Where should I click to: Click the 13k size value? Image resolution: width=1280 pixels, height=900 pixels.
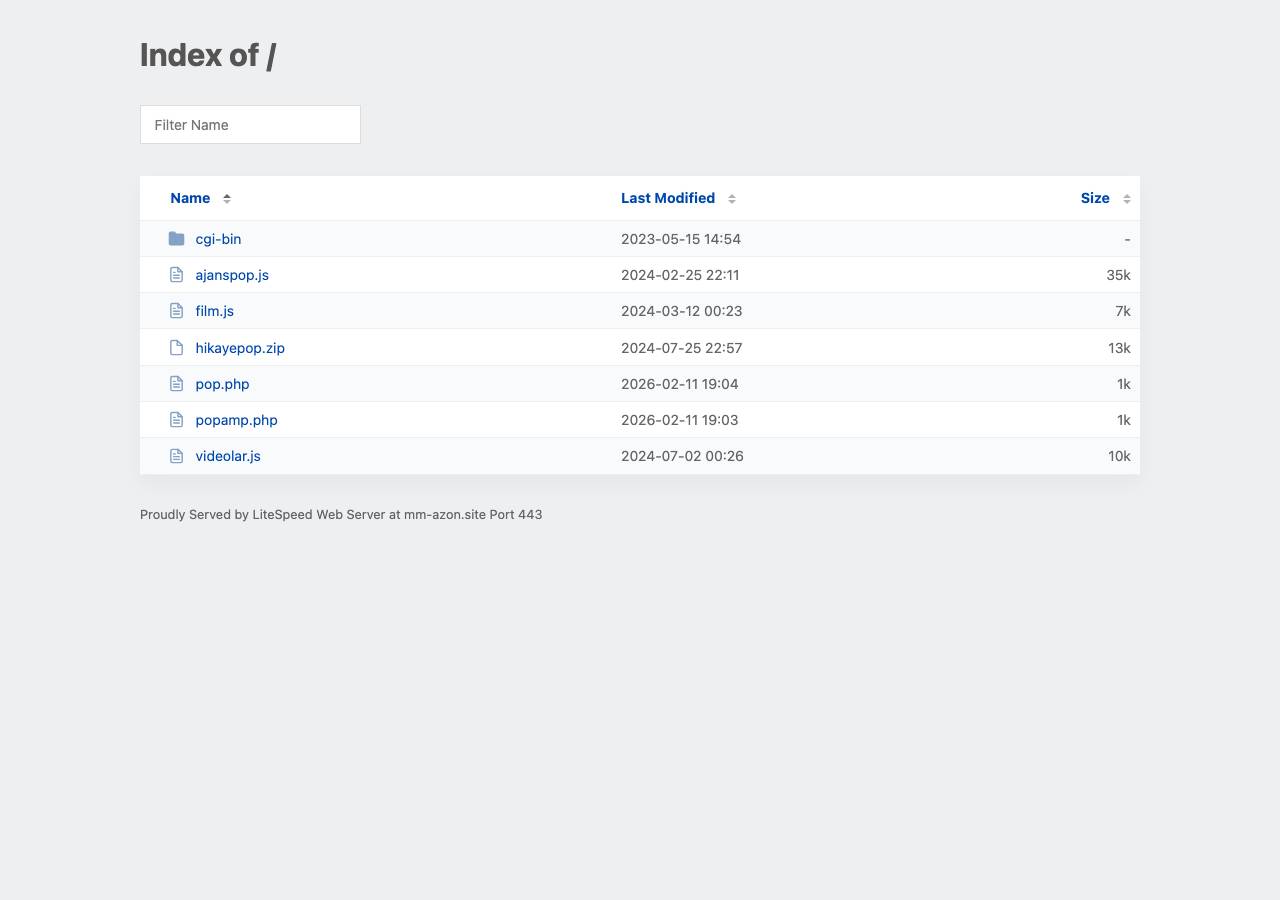click(1119, 348)
